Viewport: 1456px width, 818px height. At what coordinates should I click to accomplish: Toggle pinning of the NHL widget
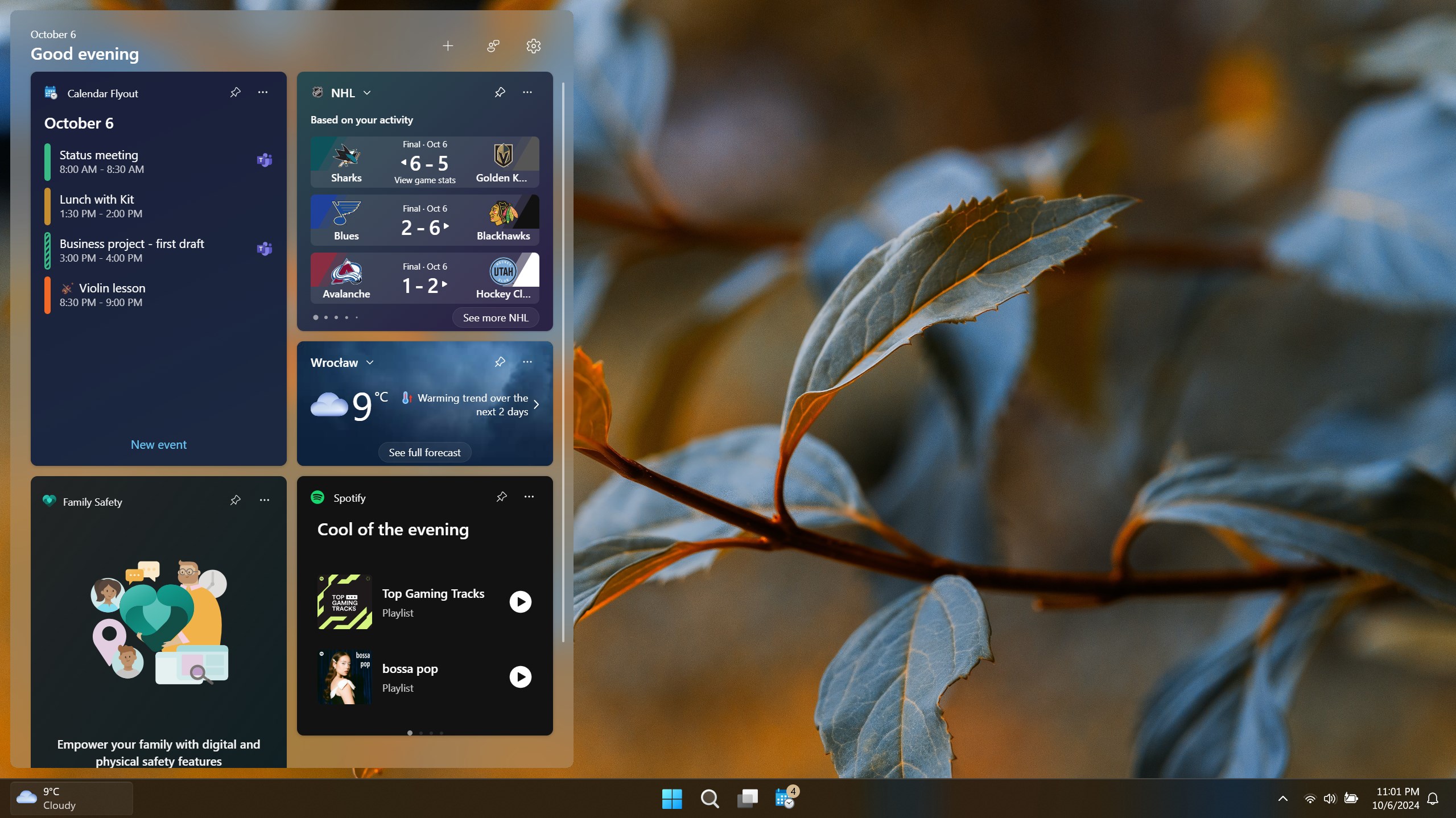point(499,92)
